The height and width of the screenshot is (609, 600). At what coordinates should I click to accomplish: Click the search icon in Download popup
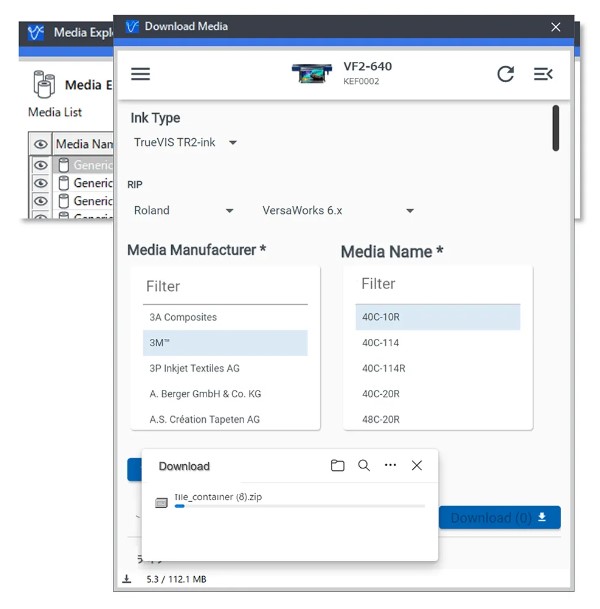[364, 465]
